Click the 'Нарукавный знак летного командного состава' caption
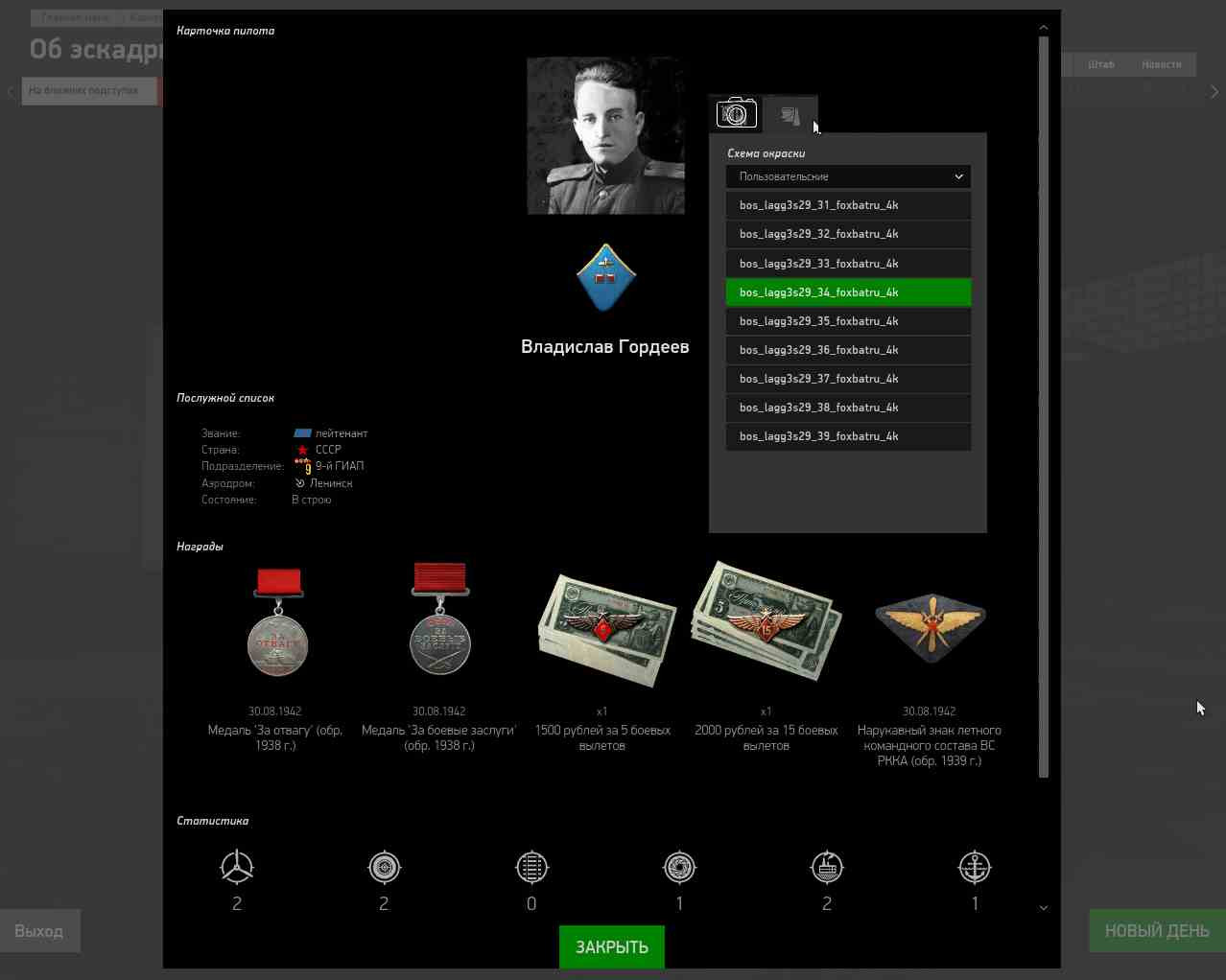 pyautogui.click(x=930, y=745)
